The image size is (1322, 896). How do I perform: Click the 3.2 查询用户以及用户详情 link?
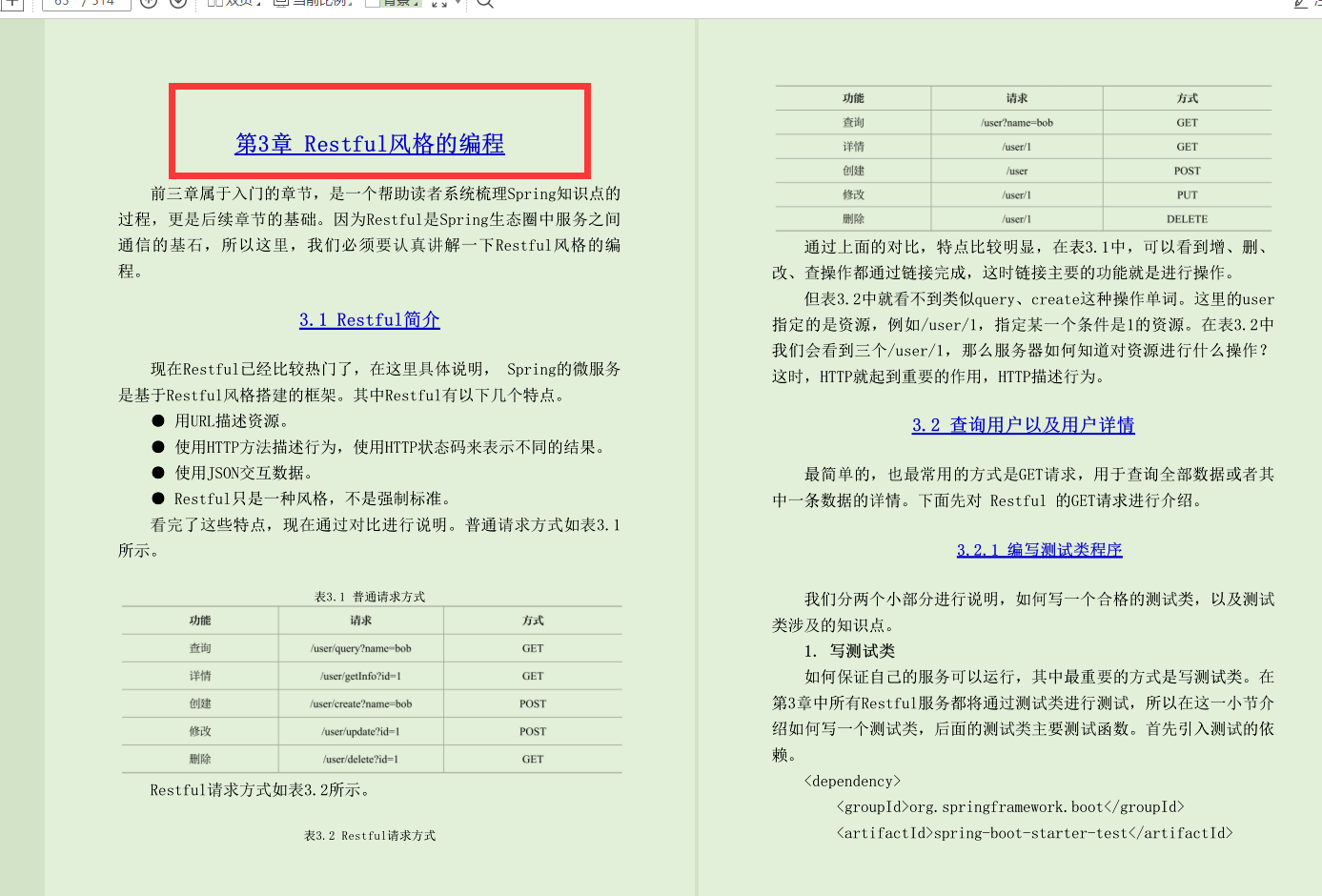click(1023, 425)
